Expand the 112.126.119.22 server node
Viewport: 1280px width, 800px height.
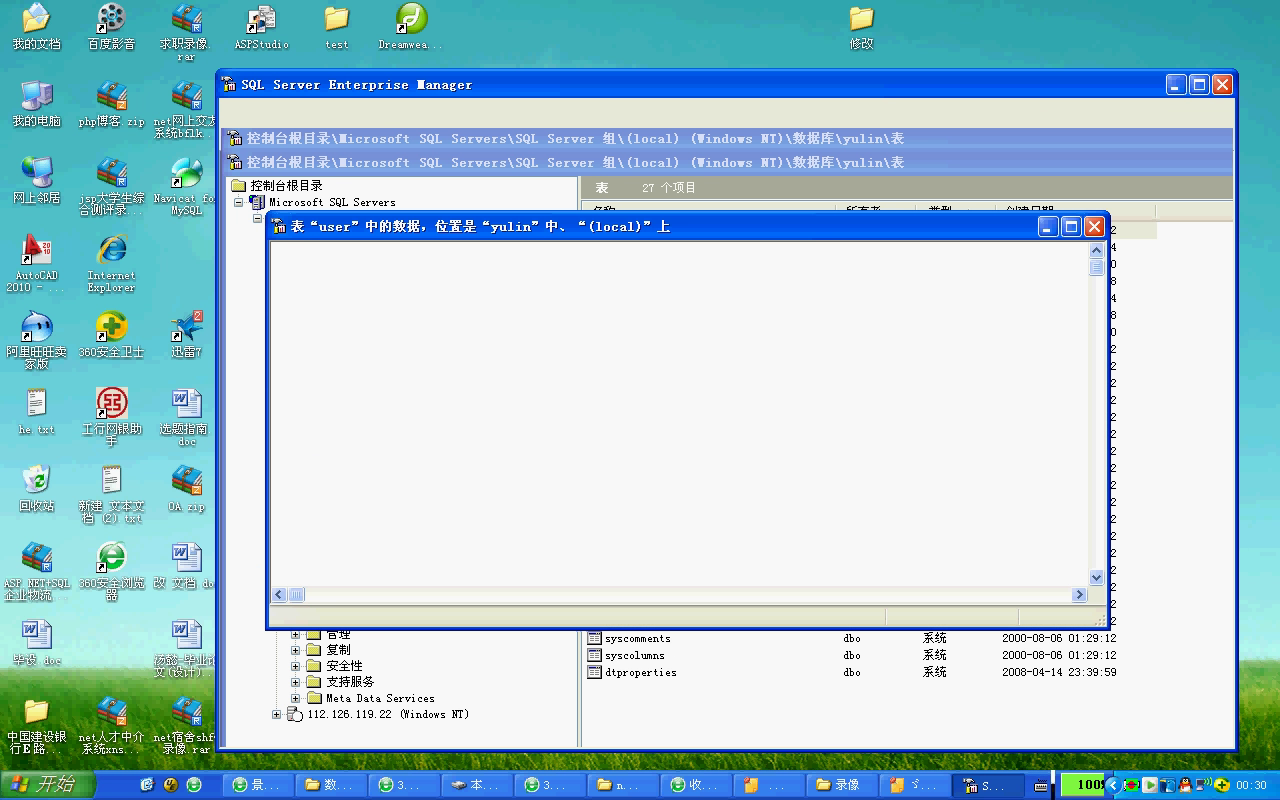click(x=277, y=714)
